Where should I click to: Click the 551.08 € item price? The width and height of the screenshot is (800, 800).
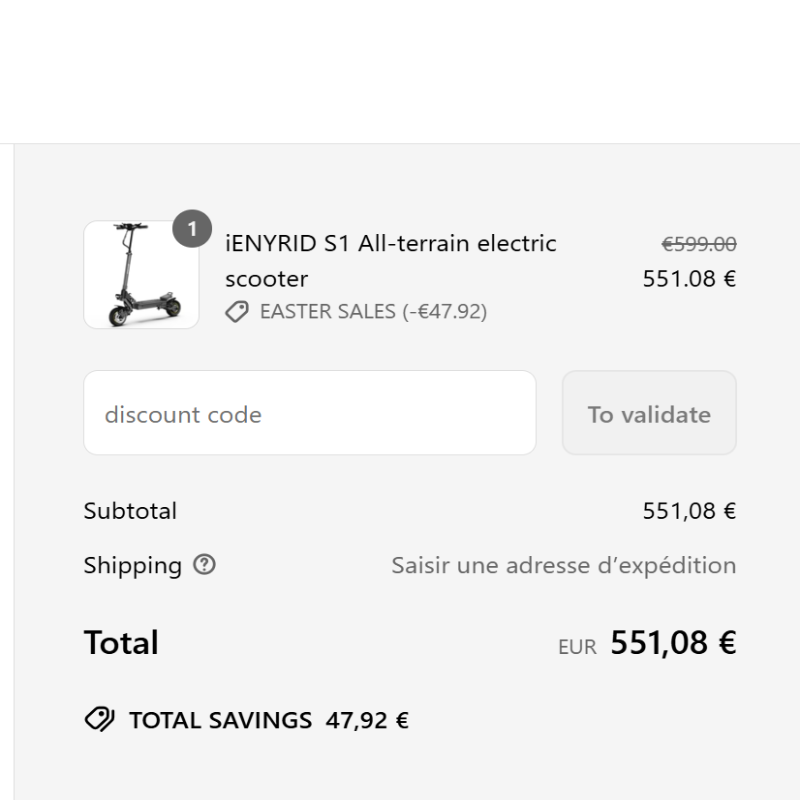click(x=689, y=279)
